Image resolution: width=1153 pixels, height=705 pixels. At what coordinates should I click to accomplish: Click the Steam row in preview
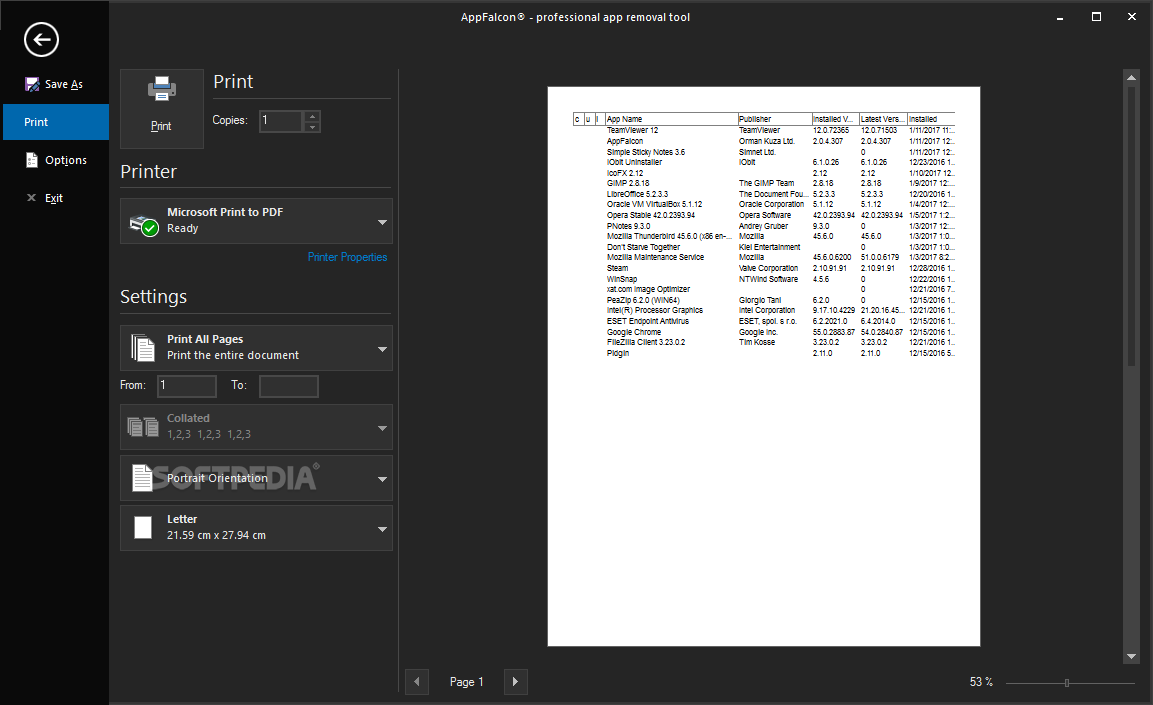pos(765,268)
